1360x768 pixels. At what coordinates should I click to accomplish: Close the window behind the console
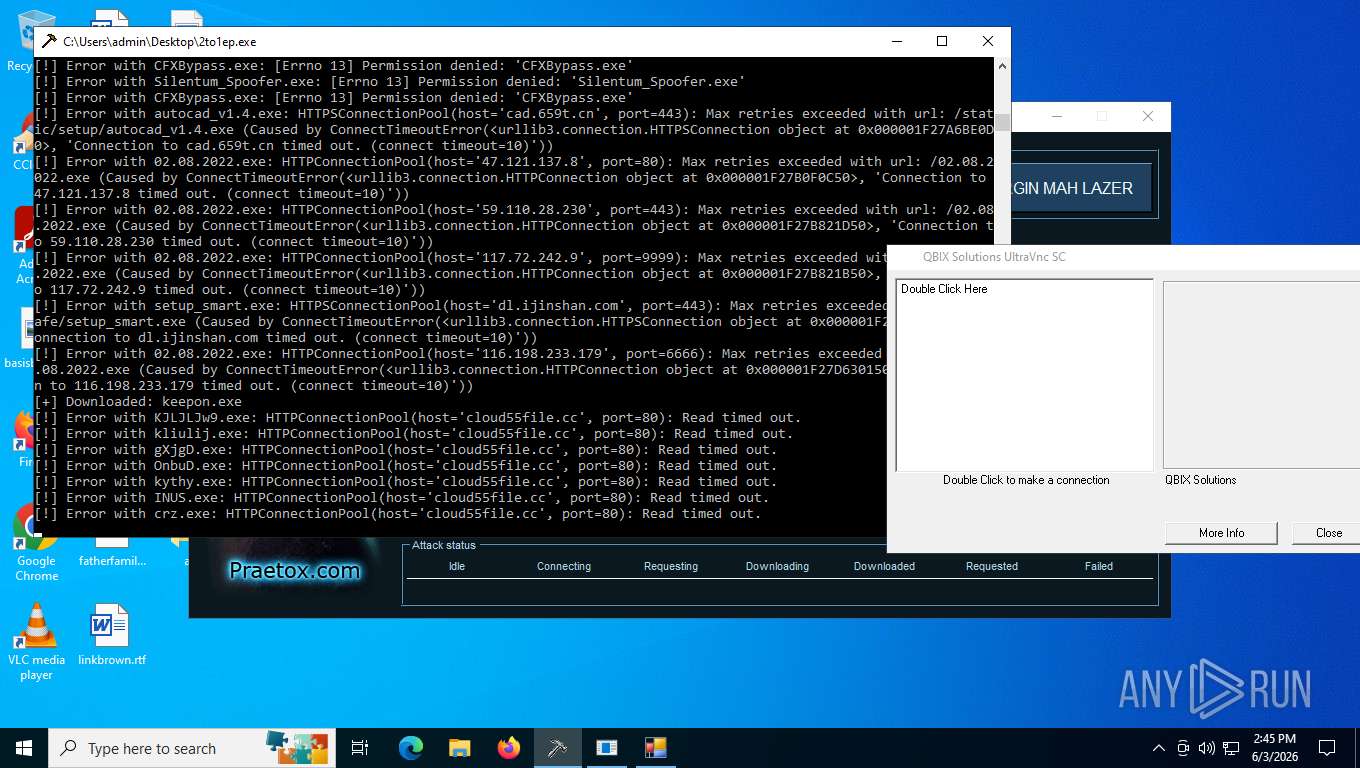pos(1148,116)
